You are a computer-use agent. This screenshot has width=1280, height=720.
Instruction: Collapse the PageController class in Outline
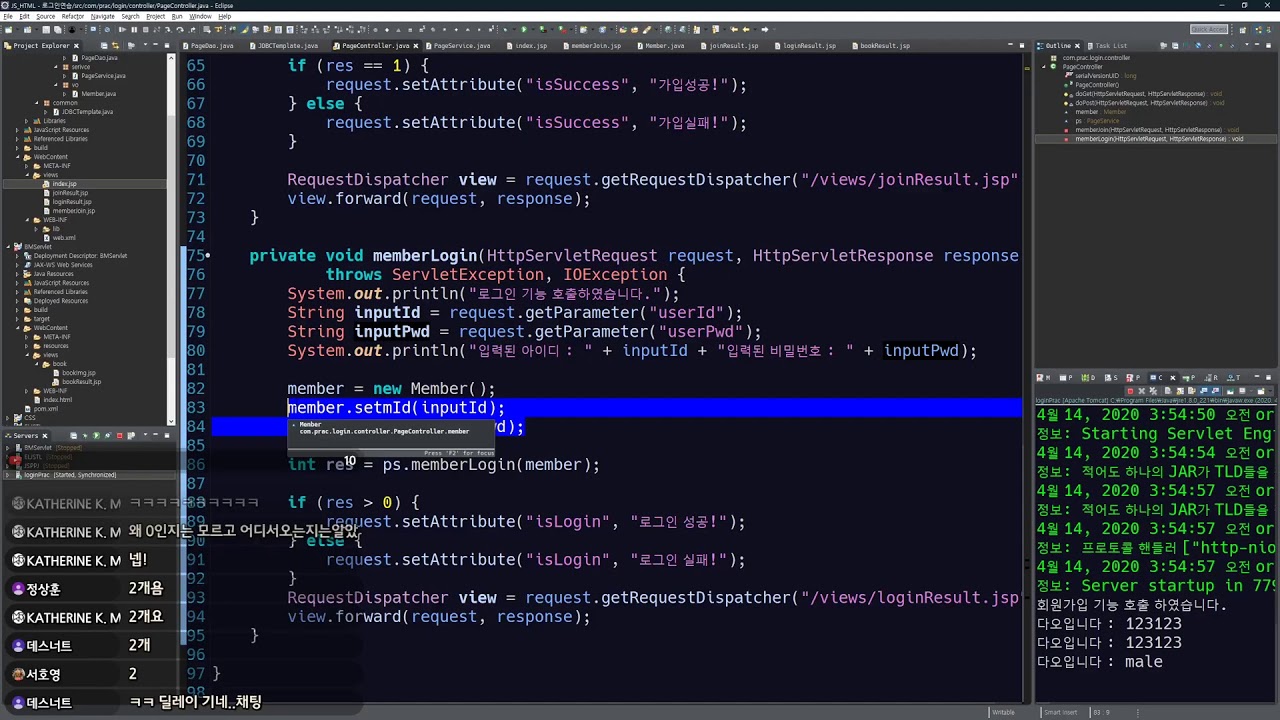point(1044,67)
